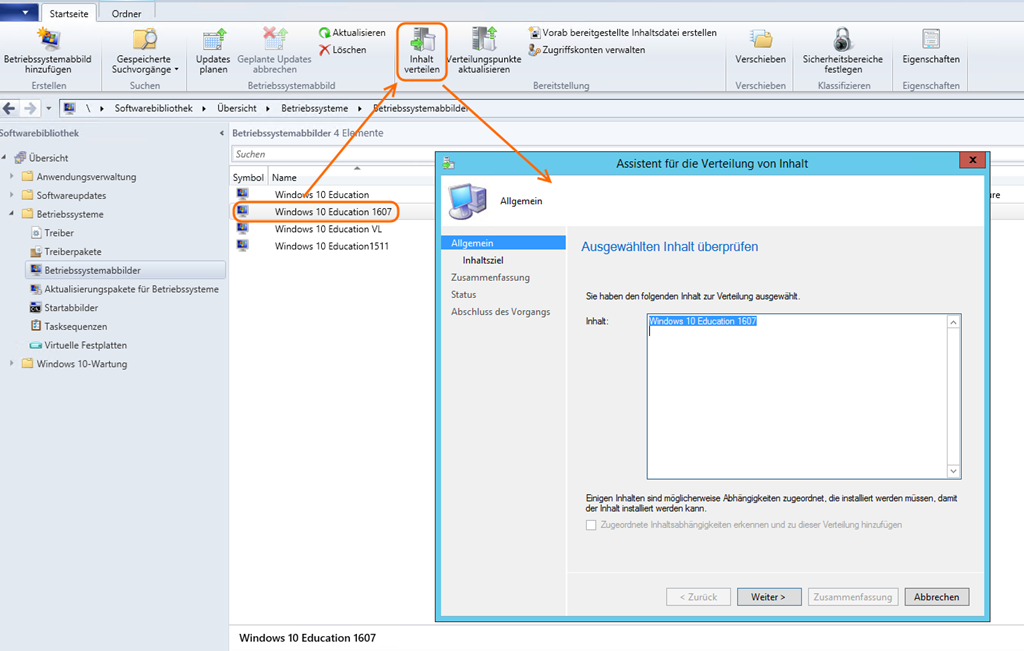
Task: Click the Verteilungspunkte aktualisieren icon
Action: coord(484,40)
